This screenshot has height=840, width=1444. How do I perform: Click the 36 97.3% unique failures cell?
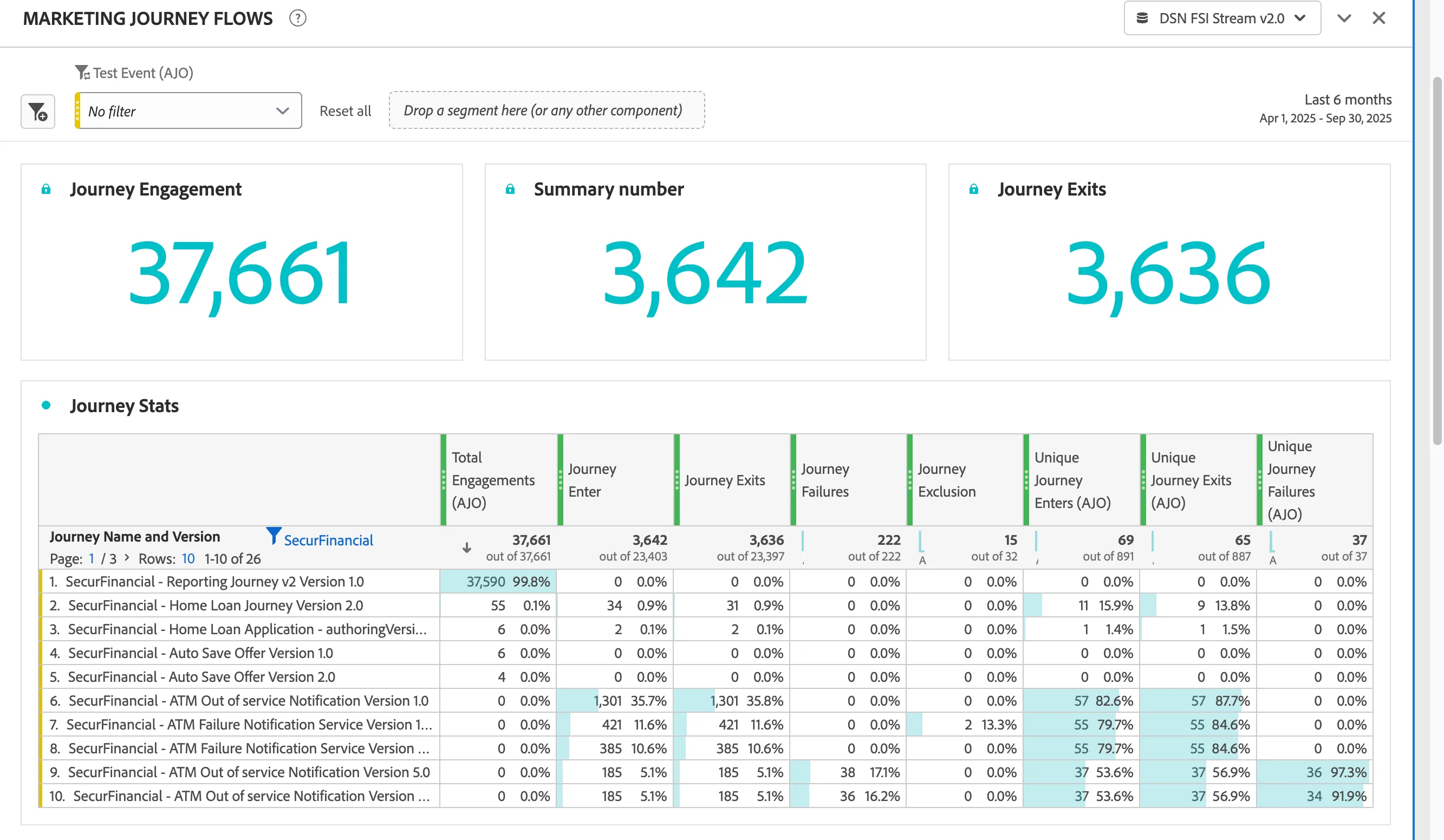(x=1315, y=772)
